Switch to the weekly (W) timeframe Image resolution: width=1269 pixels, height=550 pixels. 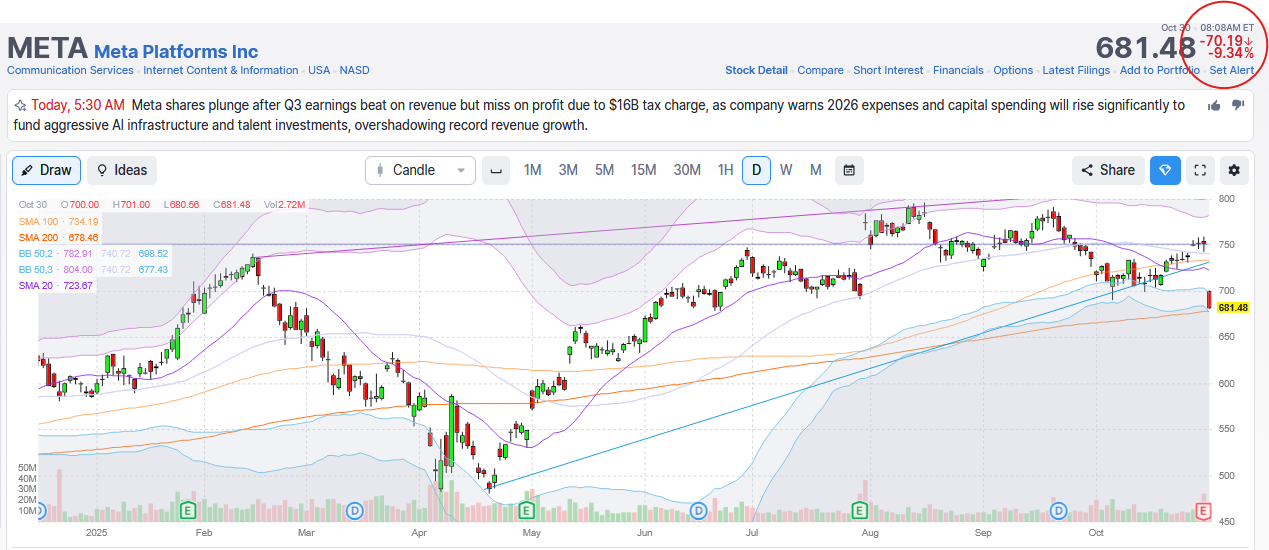tap(786, 170)
